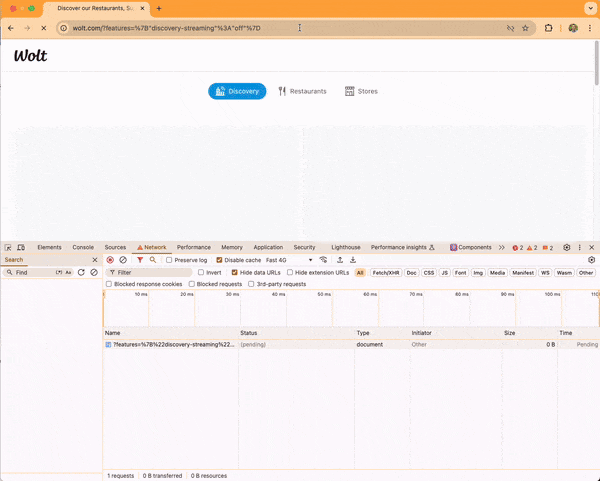Click the browser back arrow

[x=11, y=28]
